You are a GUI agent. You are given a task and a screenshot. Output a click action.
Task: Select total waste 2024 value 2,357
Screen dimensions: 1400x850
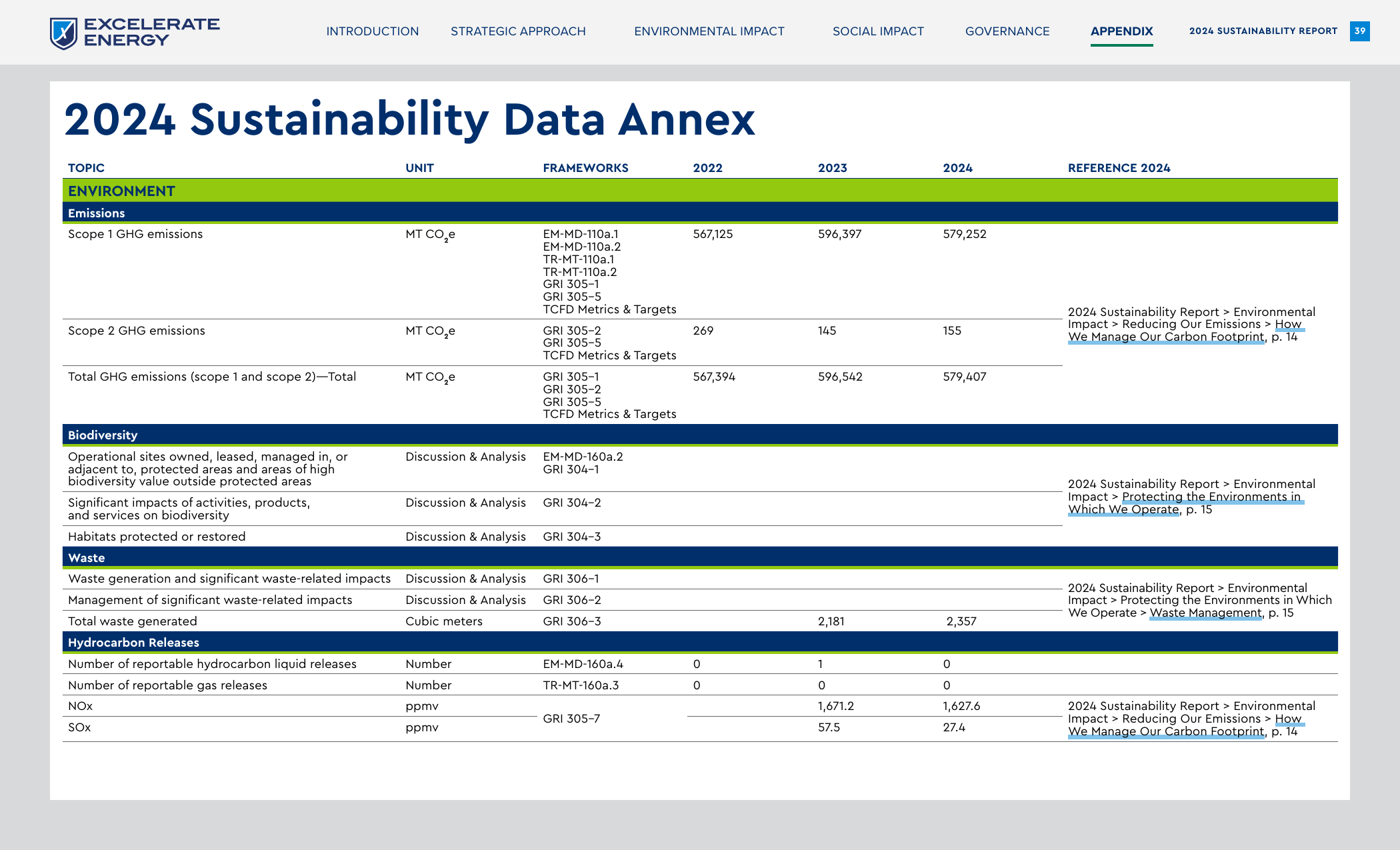point(961,621)
